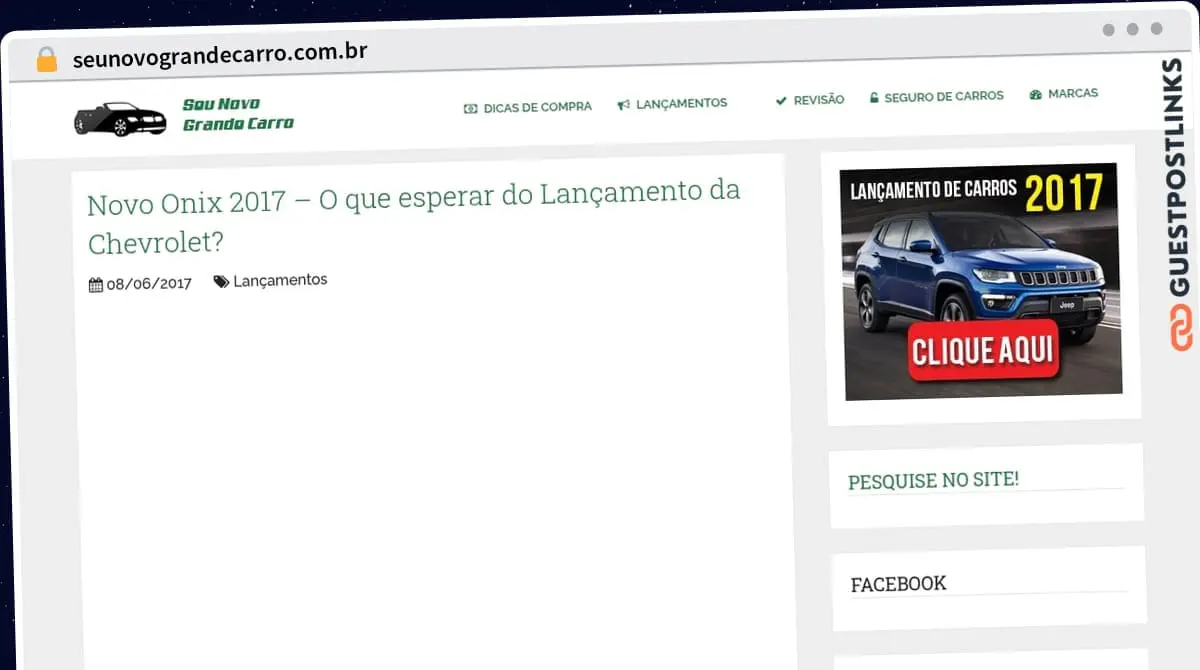Image resolution: width=1200 pixels, height=670 pixels.
Task: Open Revisão menu item
Action: coord(819,100)
